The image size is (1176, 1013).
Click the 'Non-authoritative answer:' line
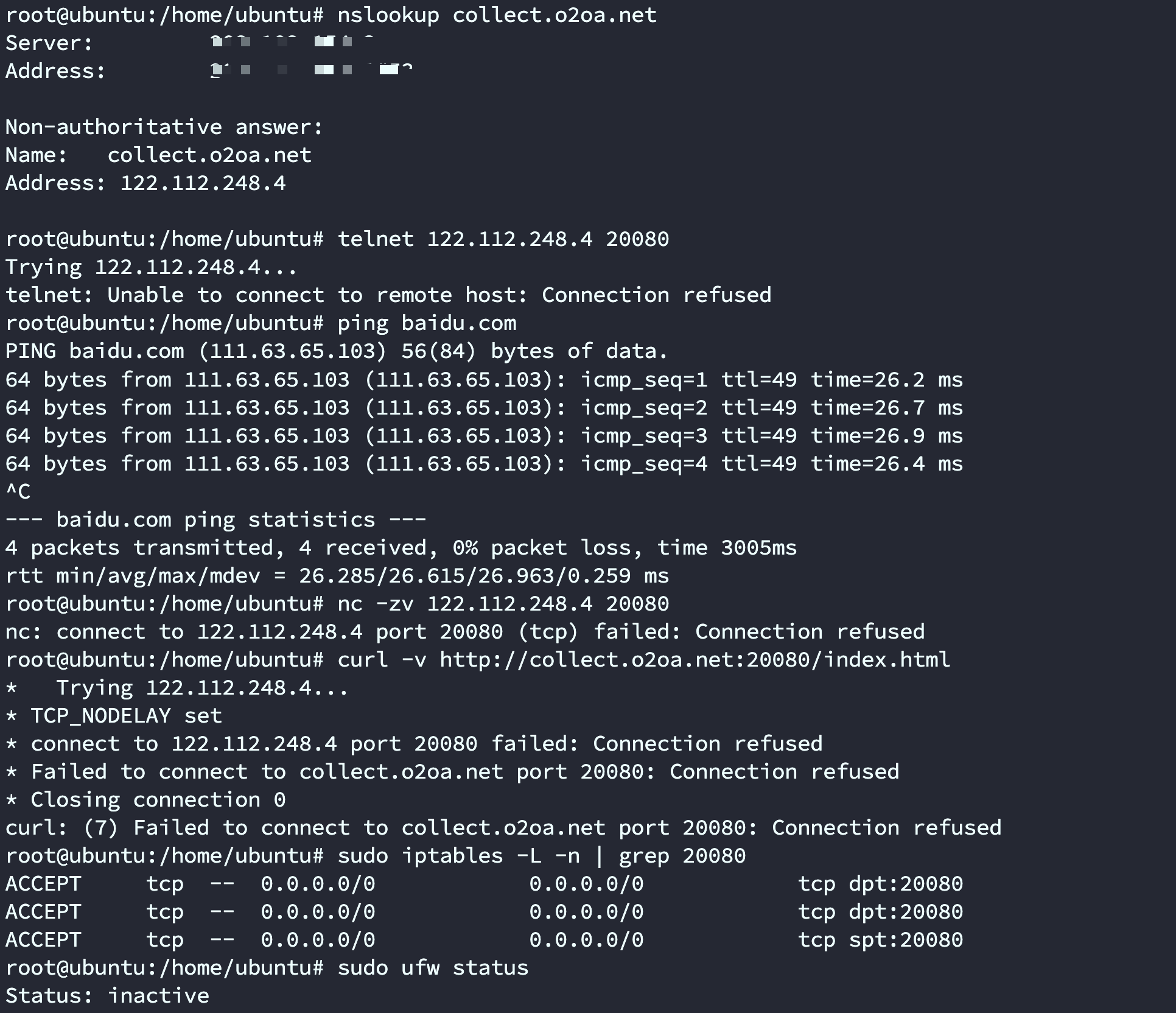pos(164,127)
